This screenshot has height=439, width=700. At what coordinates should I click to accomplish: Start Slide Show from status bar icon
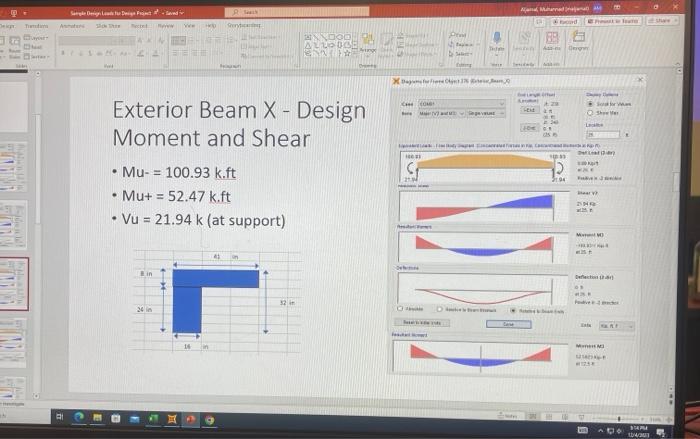coord(581,418)
